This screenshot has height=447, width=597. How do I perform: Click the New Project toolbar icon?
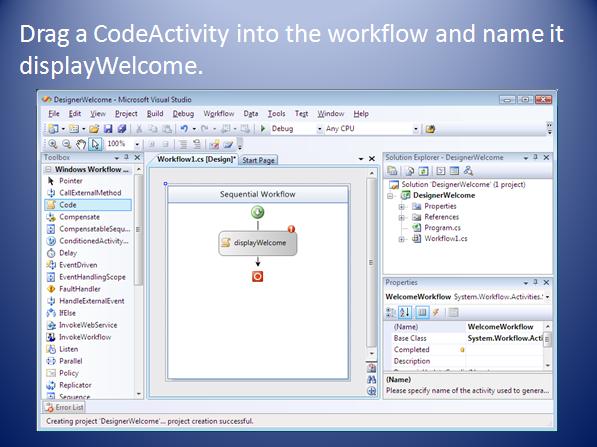coord(53,129)
